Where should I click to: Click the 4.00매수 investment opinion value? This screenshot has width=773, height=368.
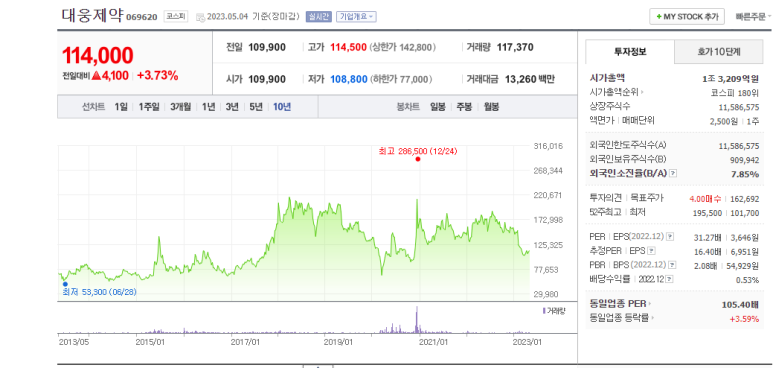705,199
